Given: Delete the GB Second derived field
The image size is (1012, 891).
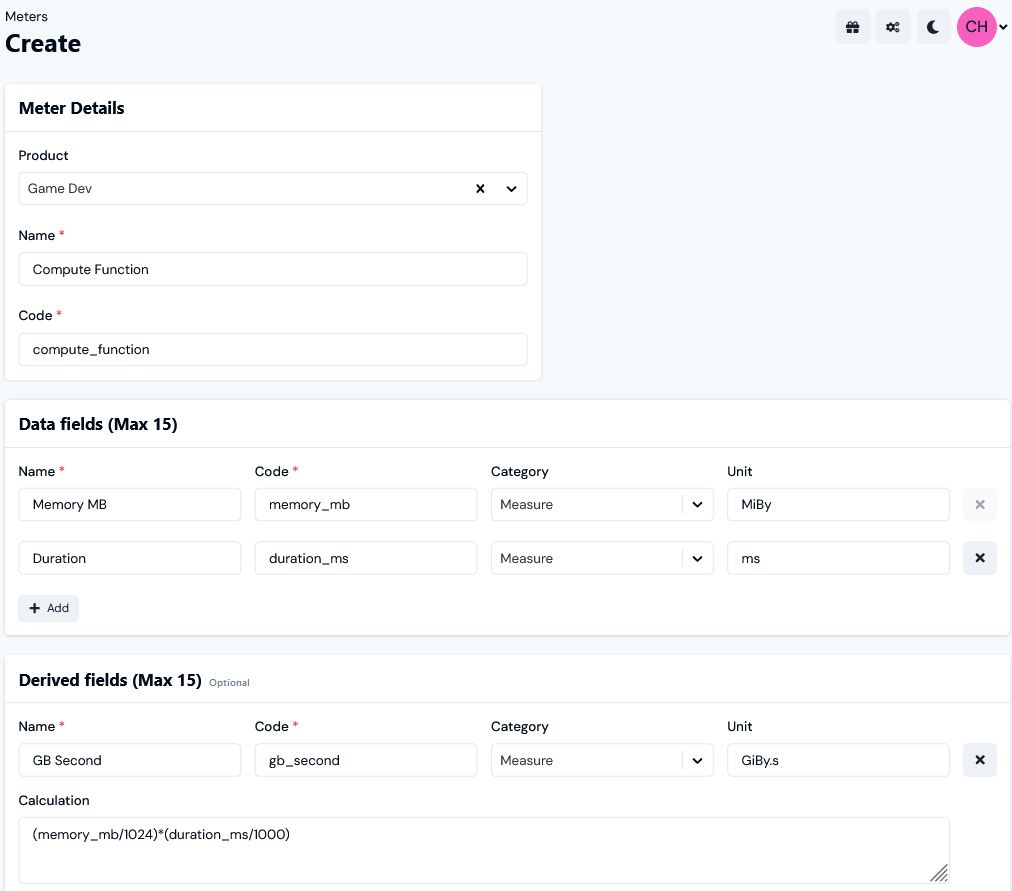Looking at the screenshot, I should tap(979, 760).
